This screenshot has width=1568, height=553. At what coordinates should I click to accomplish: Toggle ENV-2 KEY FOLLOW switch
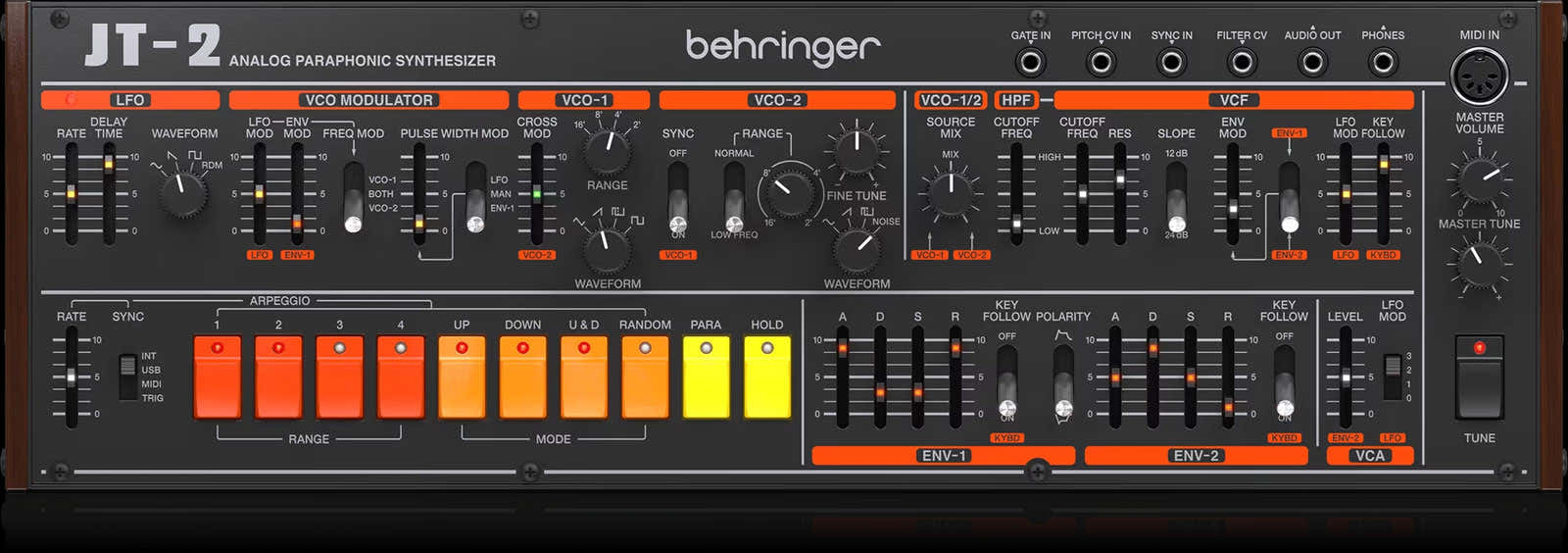pyautogui.click(x=1284, y=380)
